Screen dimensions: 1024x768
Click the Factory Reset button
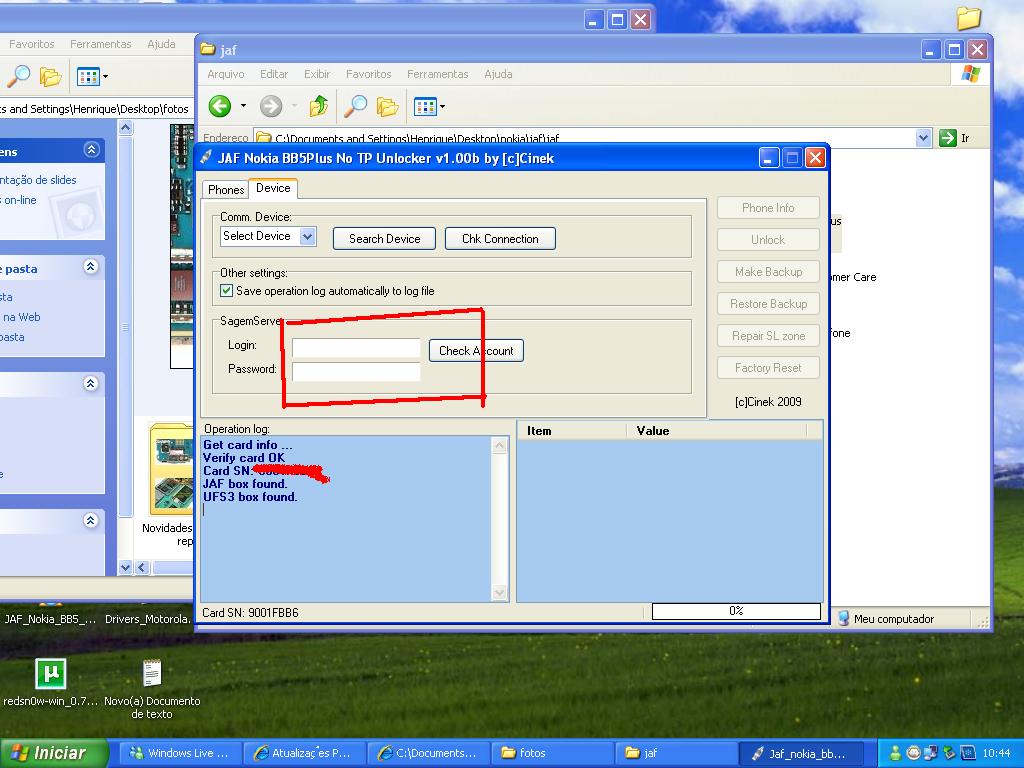[x=768, y=368]
